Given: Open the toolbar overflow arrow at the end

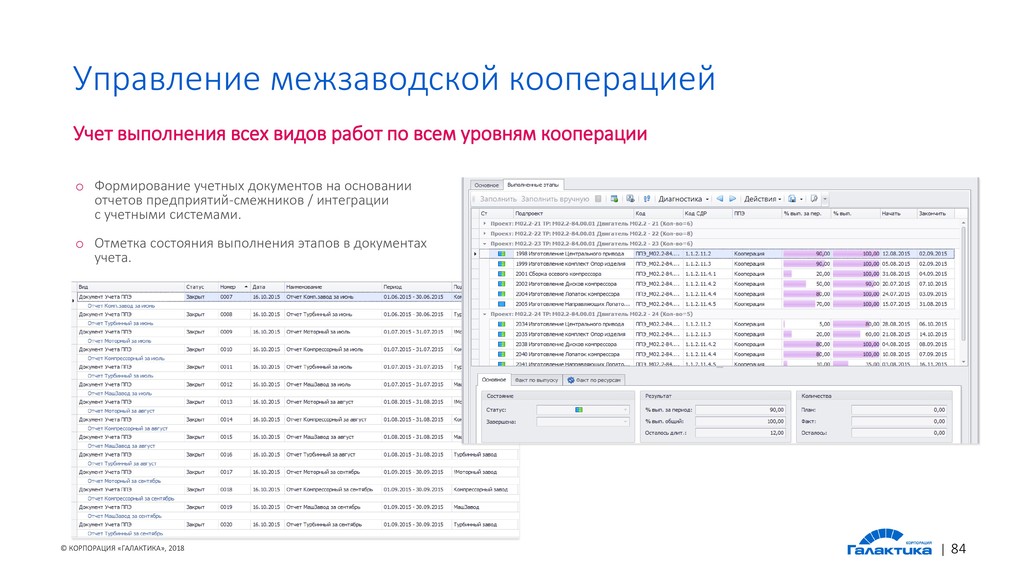Looking at the screenshot, I should (825, 199).
